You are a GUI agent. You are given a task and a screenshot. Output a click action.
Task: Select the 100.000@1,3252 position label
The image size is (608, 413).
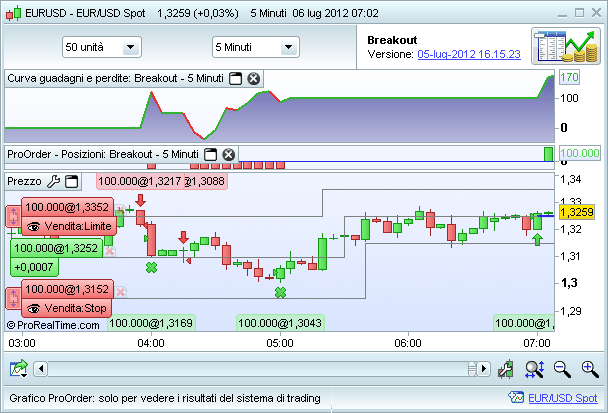(56, 248)
